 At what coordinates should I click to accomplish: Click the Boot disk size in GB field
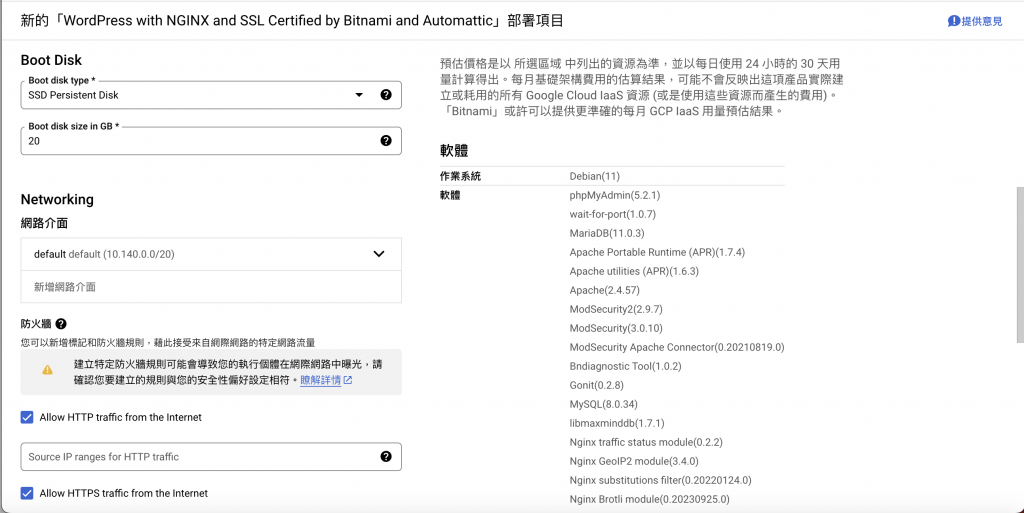[x=211, y=141]
